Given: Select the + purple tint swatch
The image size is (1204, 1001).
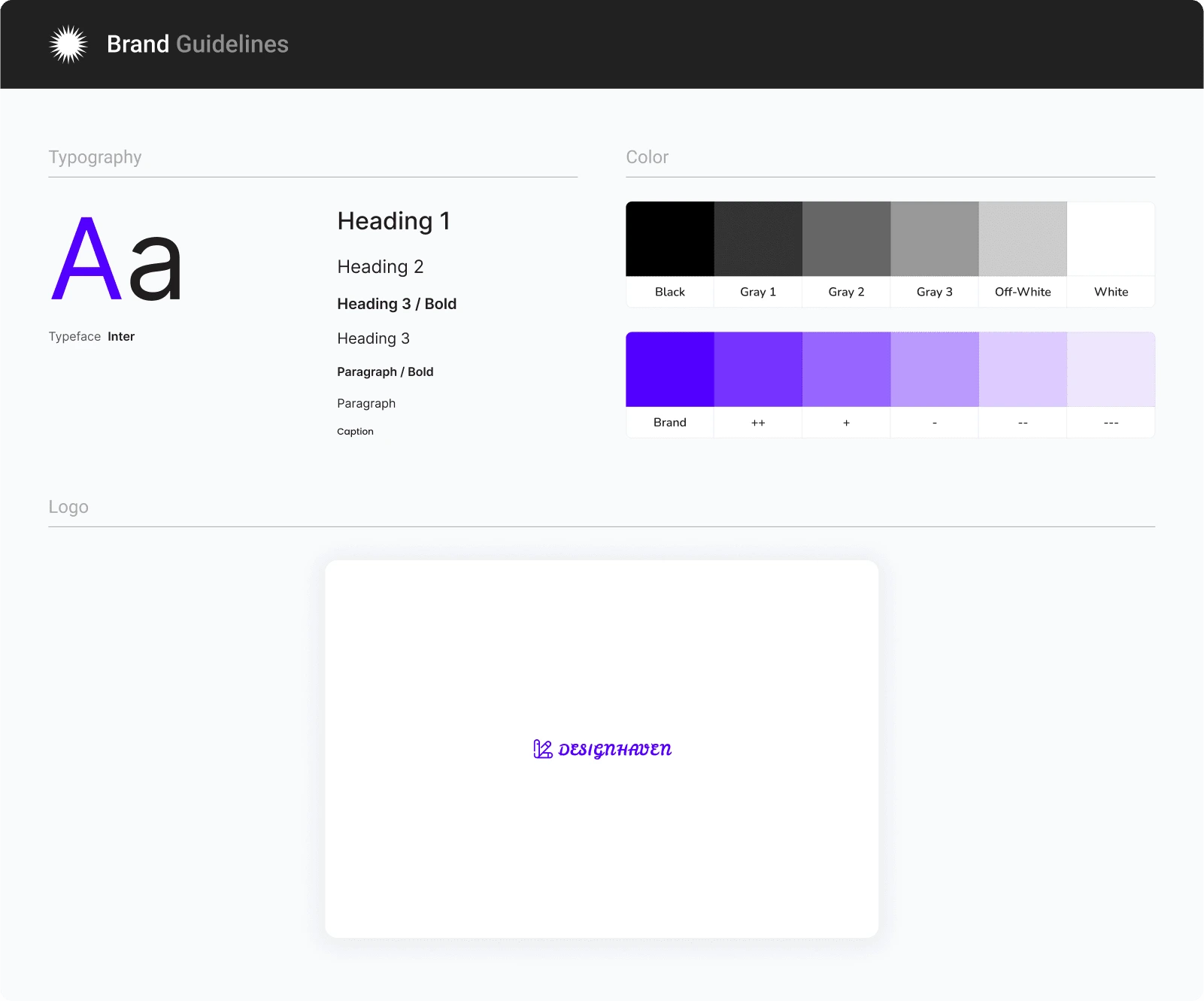Looking at the screenshot, I should 847,369.
